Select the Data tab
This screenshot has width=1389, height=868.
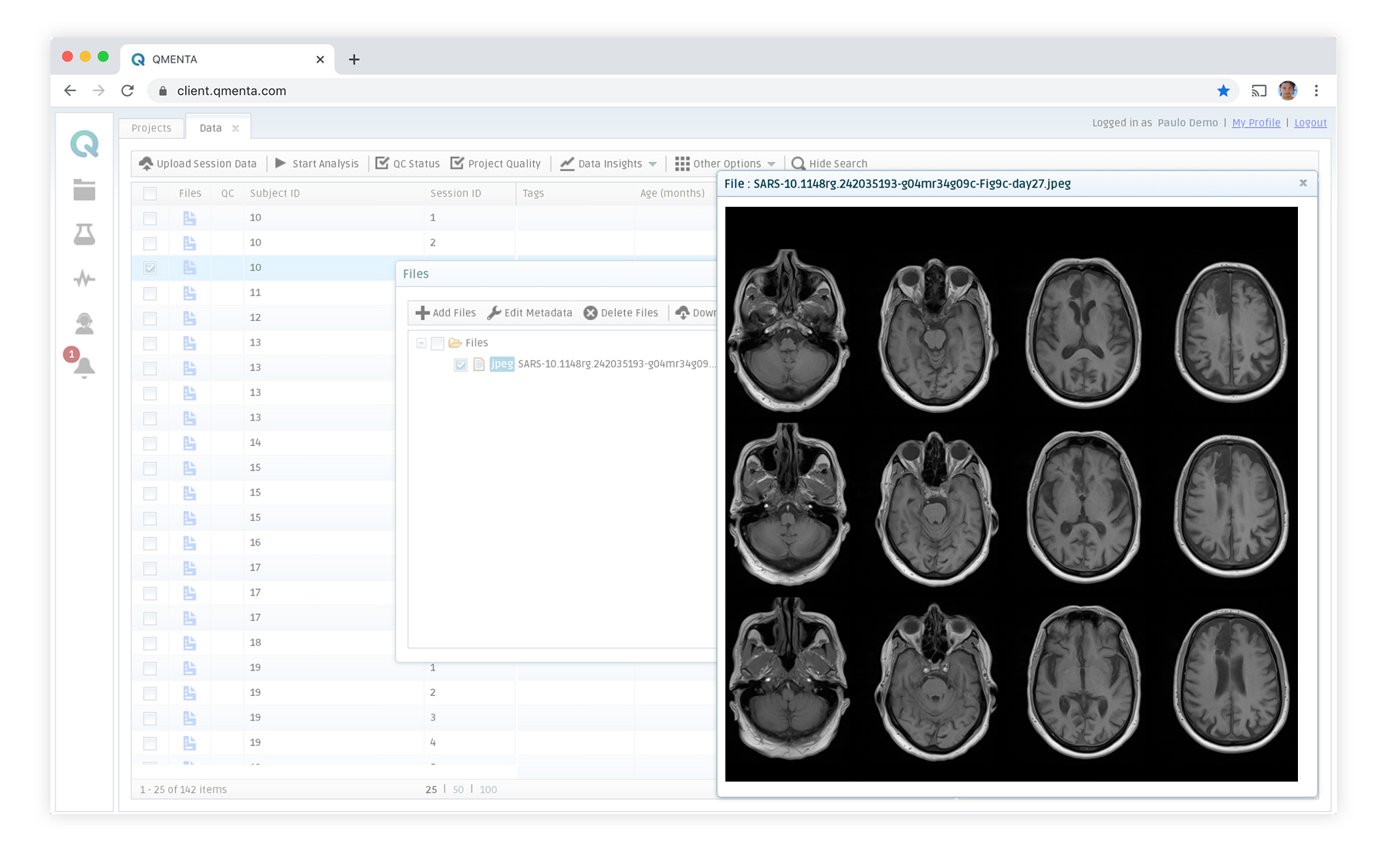click(x=210, y=128)
